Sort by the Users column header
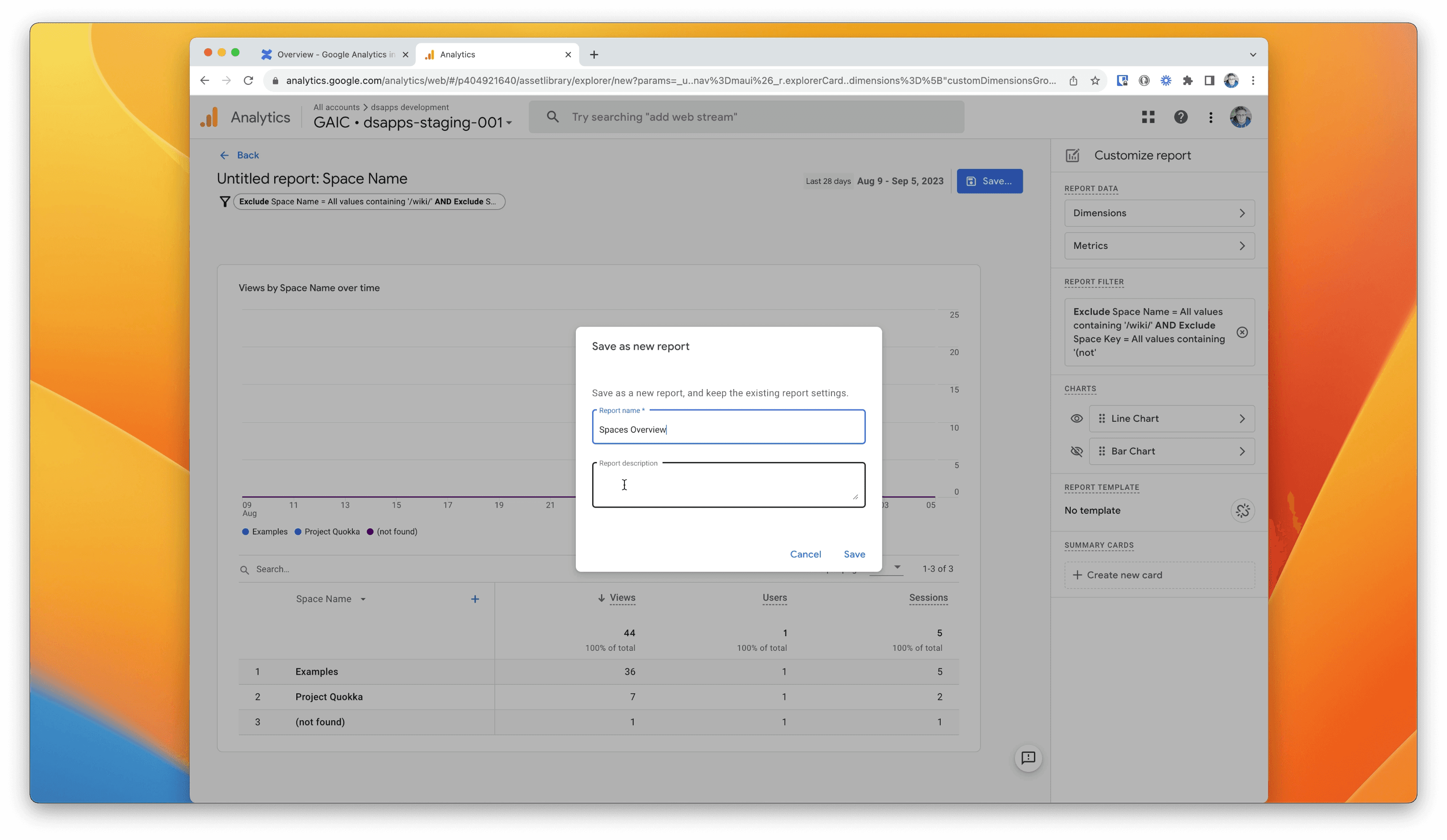Viewport: 1447px width, 840px height. (774, 598)
